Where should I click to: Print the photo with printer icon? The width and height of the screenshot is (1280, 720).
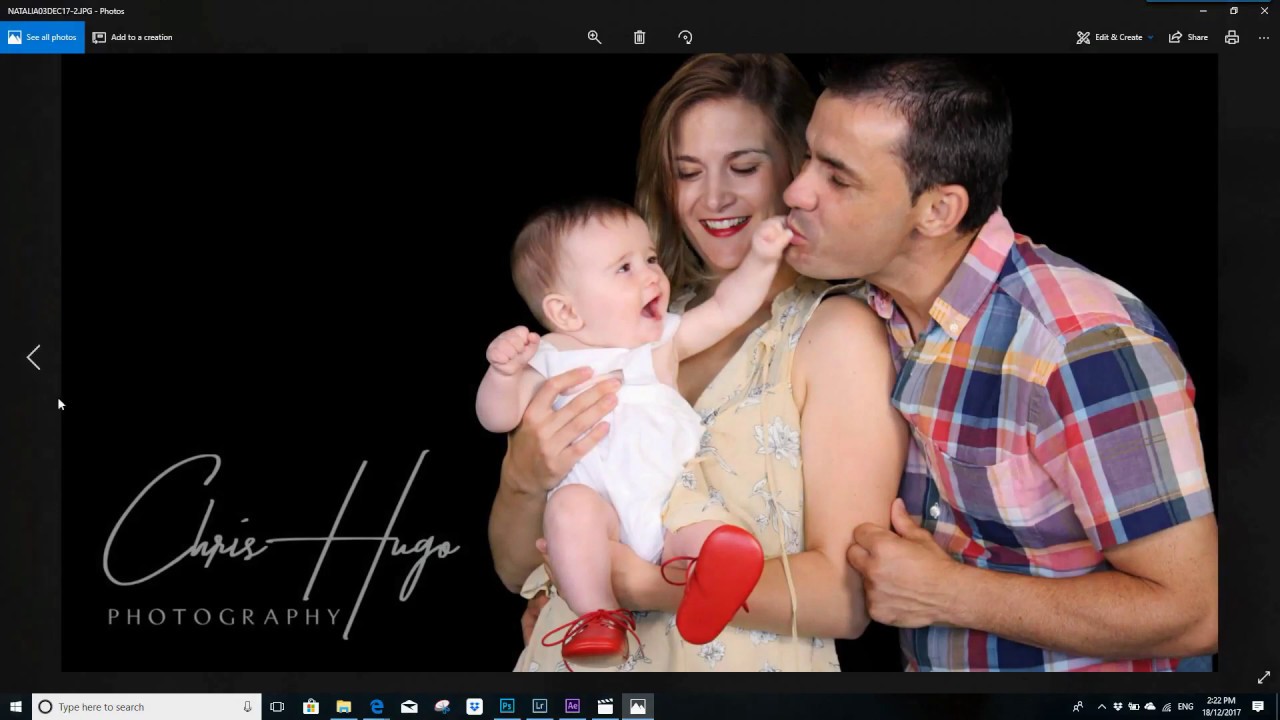pyautogui.click(x=1232, y=37)
